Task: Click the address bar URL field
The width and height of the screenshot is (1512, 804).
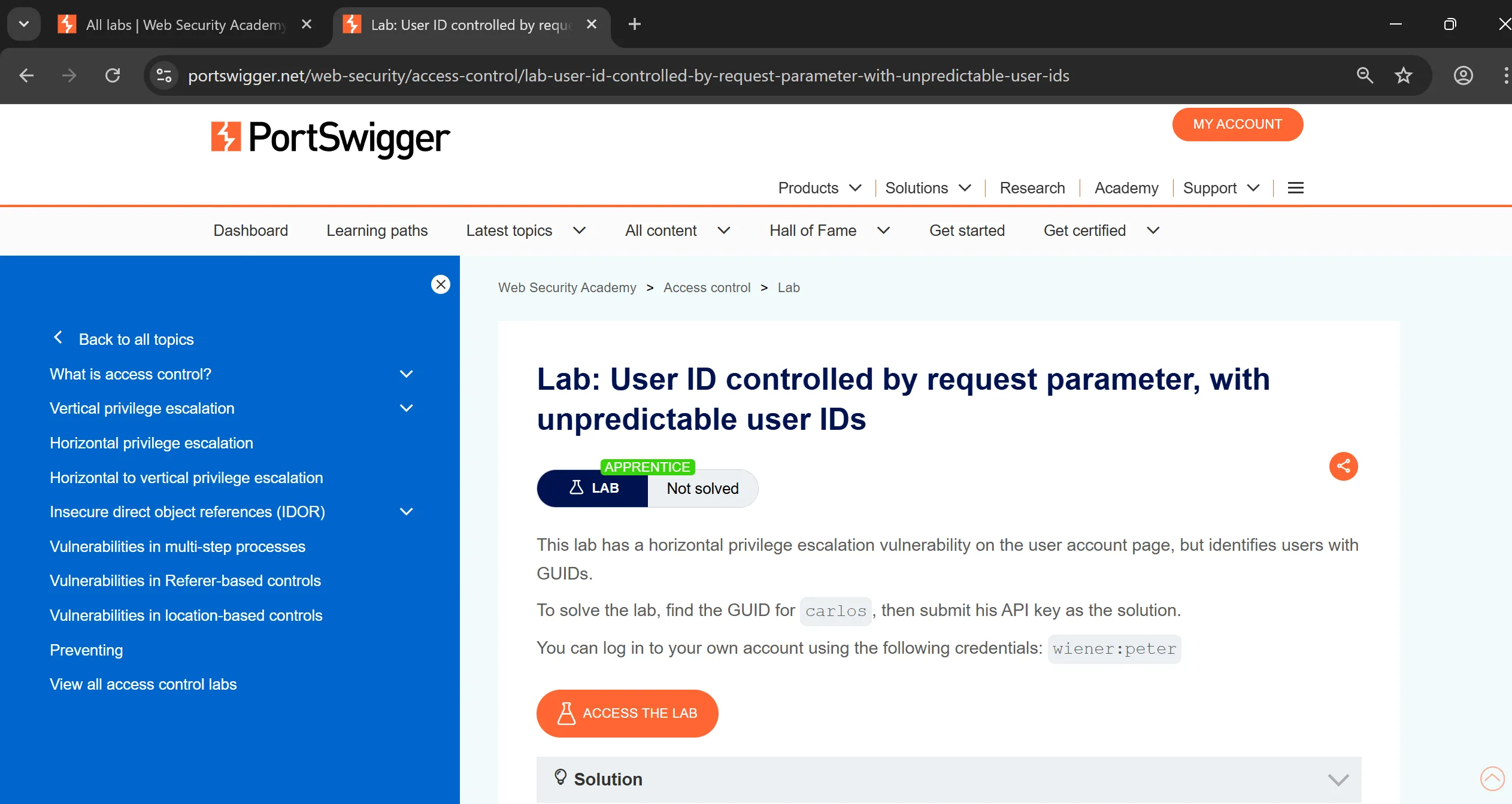Action: click(629, 75)
